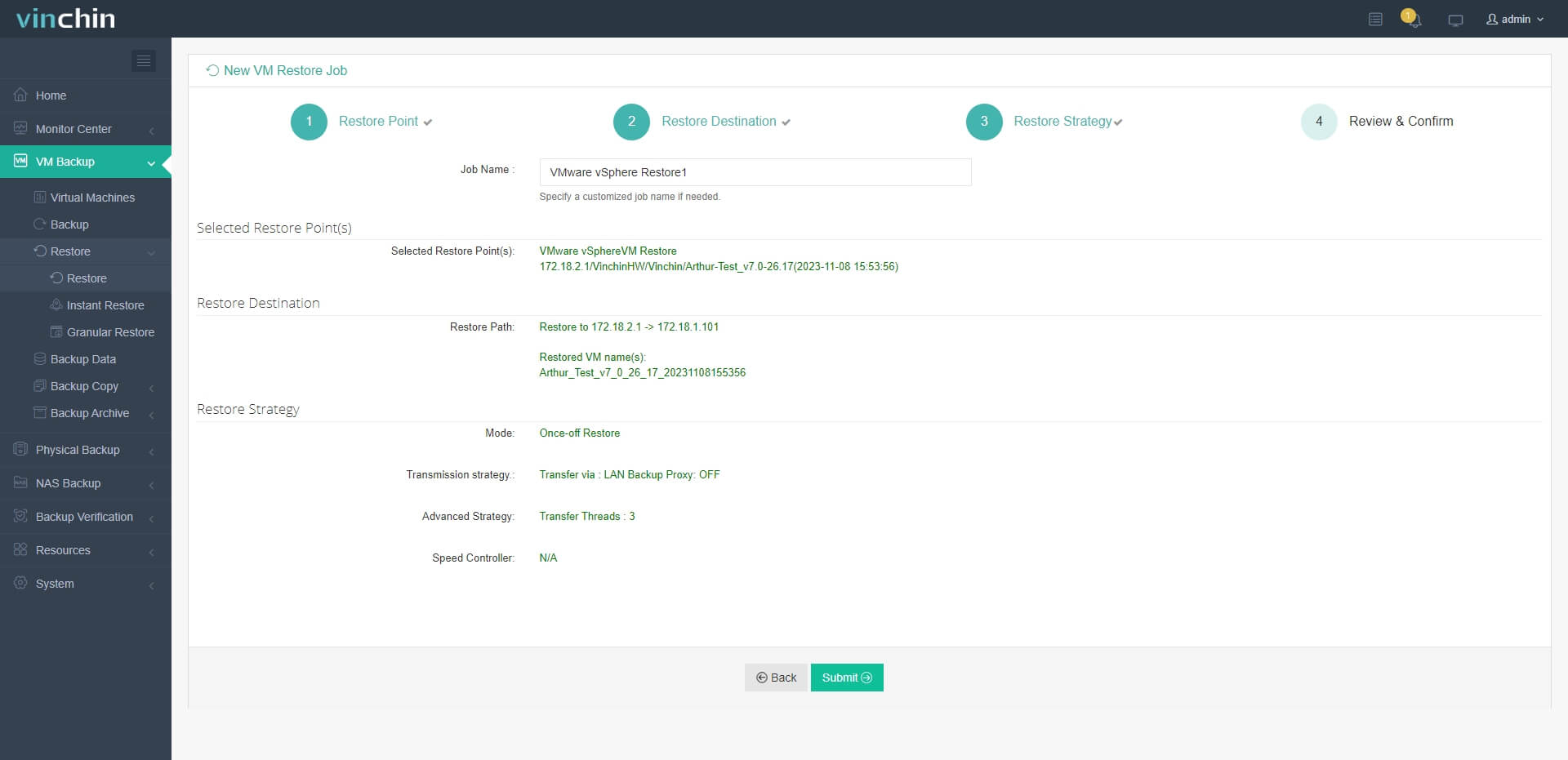This screenshot has width=1568, height=760.
Task: Open the task list icon in top bar
Action: click(1375, 19)
